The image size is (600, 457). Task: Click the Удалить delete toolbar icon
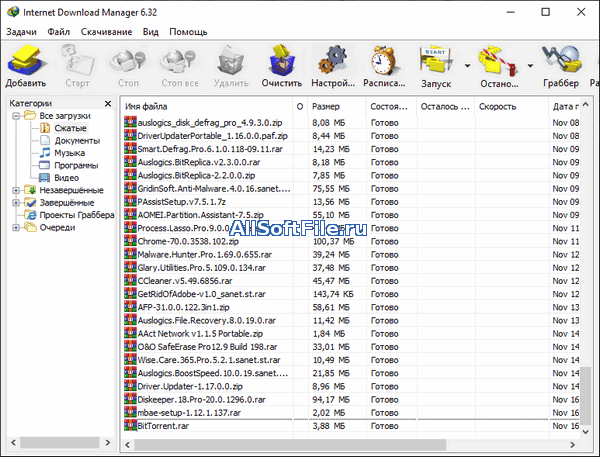click(x=231, y=60)
